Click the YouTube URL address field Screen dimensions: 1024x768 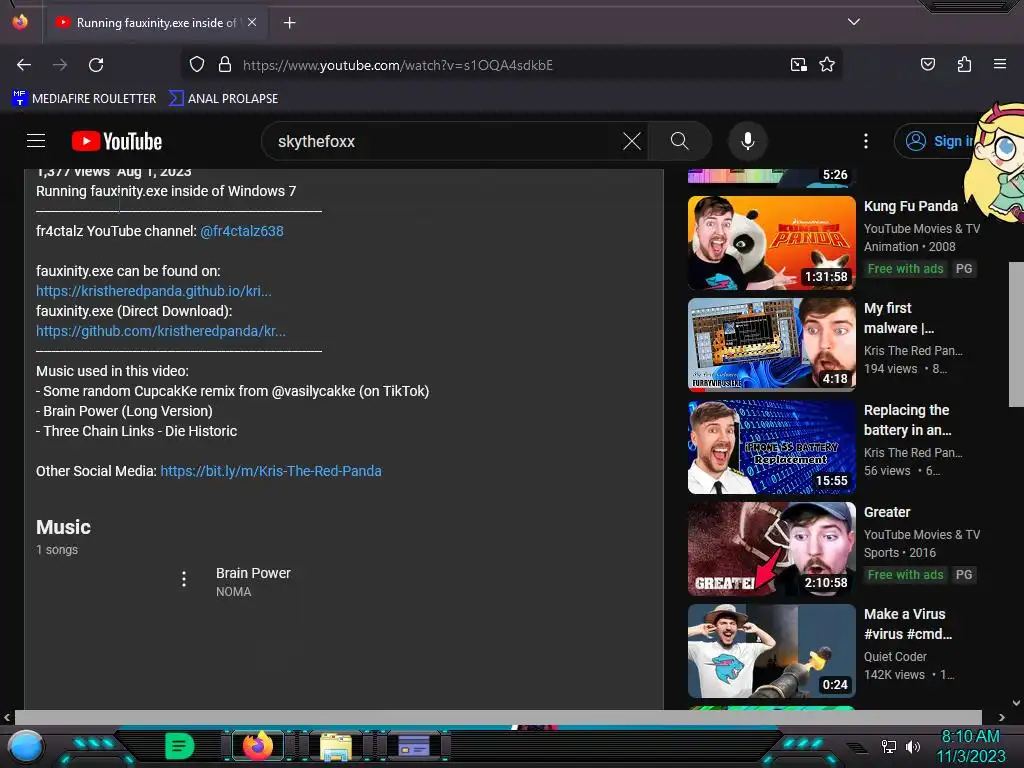(509, 65)
